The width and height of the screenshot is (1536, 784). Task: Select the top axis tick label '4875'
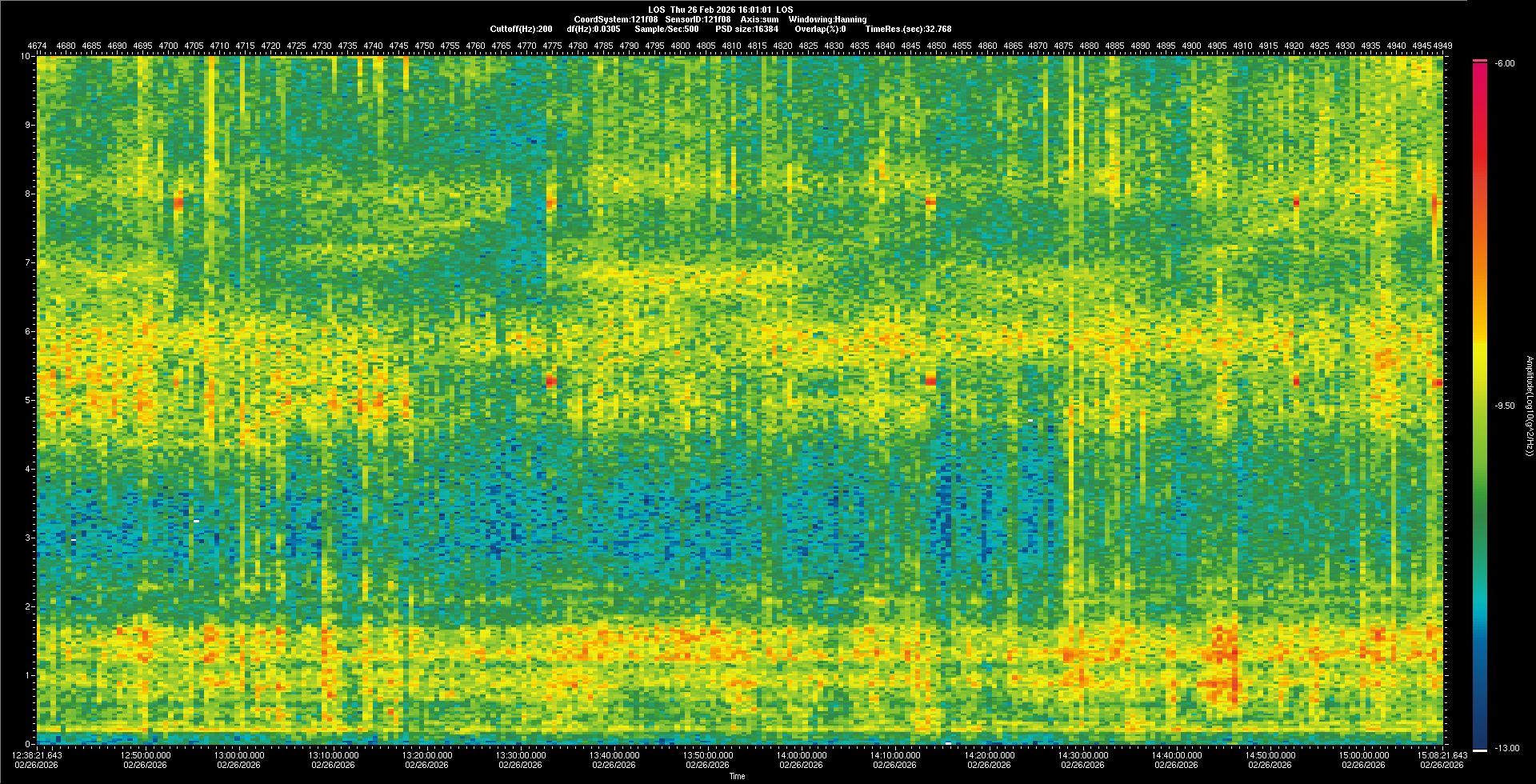(x=1063, y=46)
